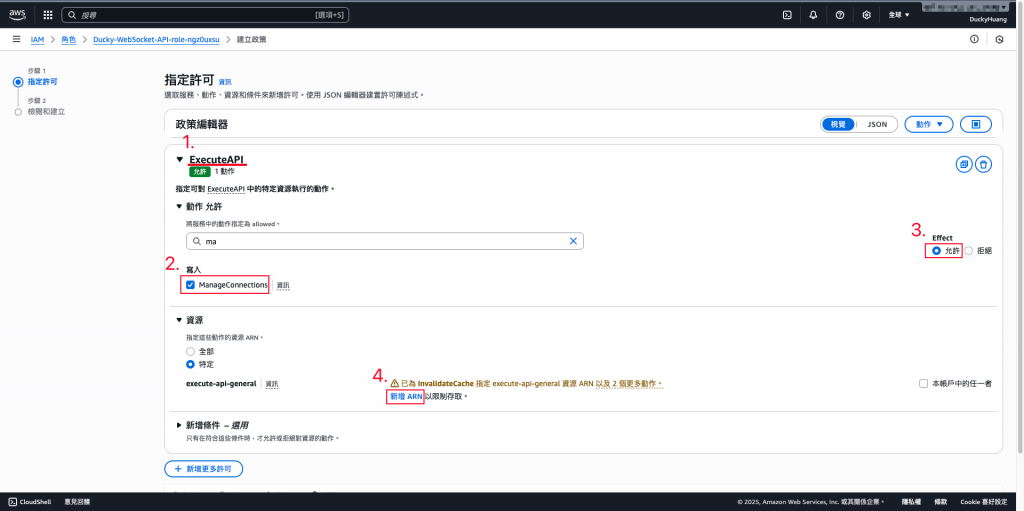The width and height of the screenshot is (1024, 511).
Task: Select the 特定 resources radio button
Action: 191,364
